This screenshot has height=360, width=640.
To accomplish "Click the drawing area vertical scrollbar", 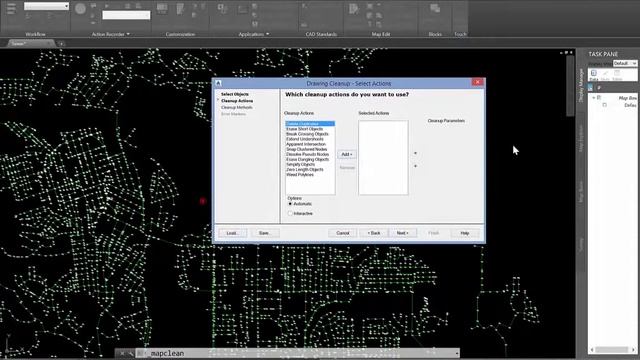I will click(570, 86).
